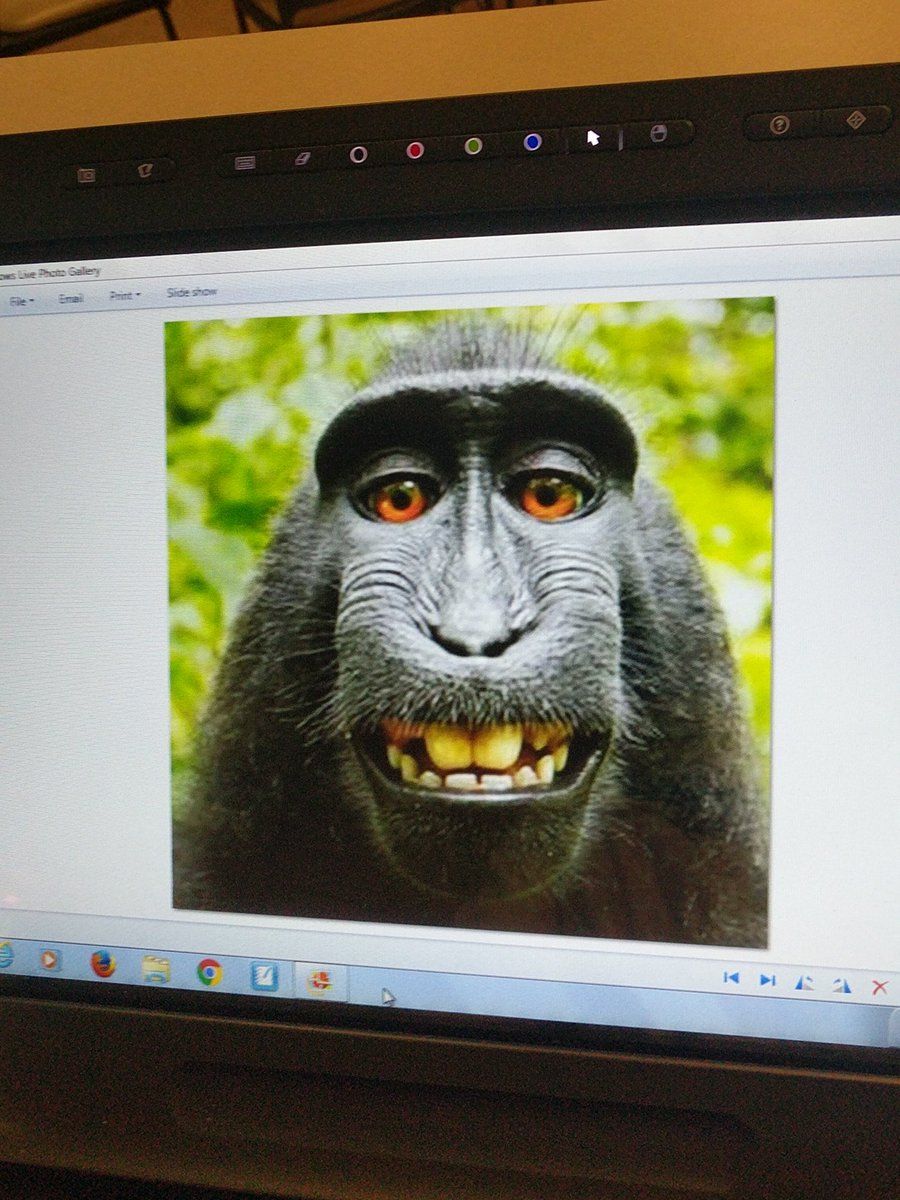Activate the right-click mouse button on the top bar
This screenshot has height=1200, width=900.
coord(658,133)
